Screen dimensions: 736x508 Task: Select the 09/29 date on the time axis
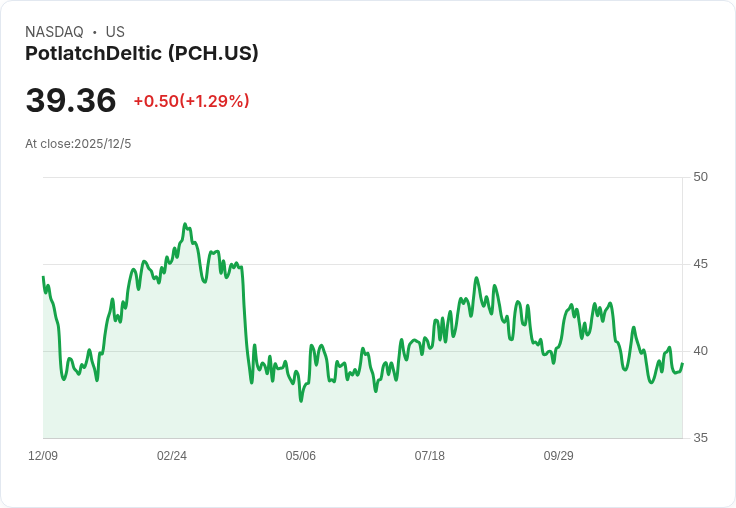pyautogui.click(x=559, y=456)
